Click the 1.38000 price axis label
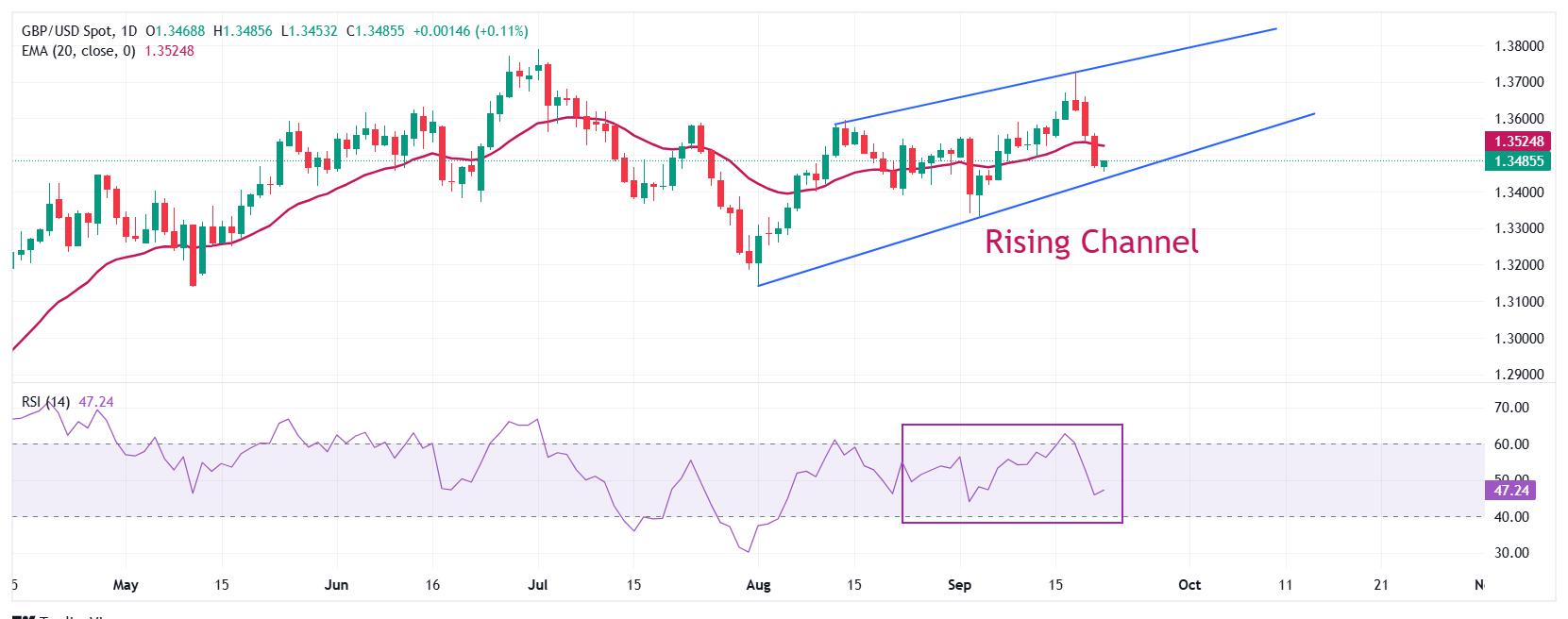Image resolution: width=1568 pixels, height=619 pixels. point(1520,45)
